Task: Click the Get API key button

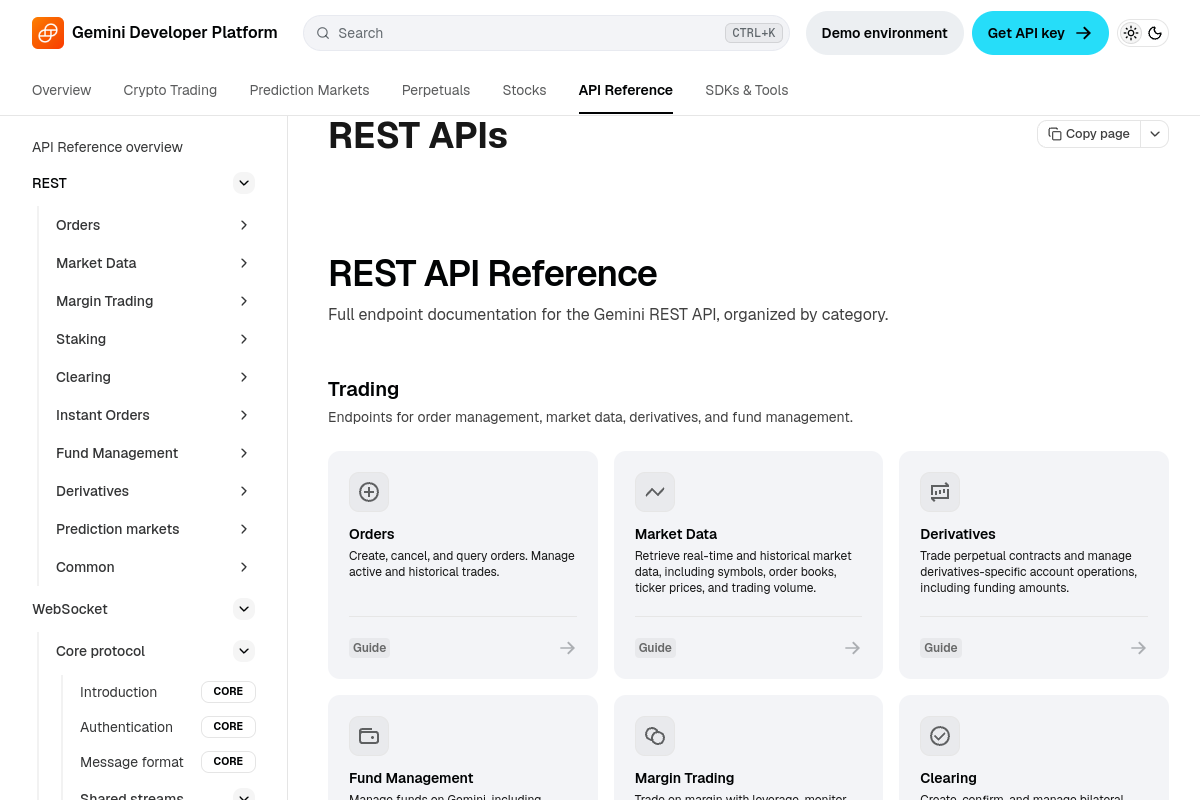Action: pyautogui.click(x=1040, y=33)
